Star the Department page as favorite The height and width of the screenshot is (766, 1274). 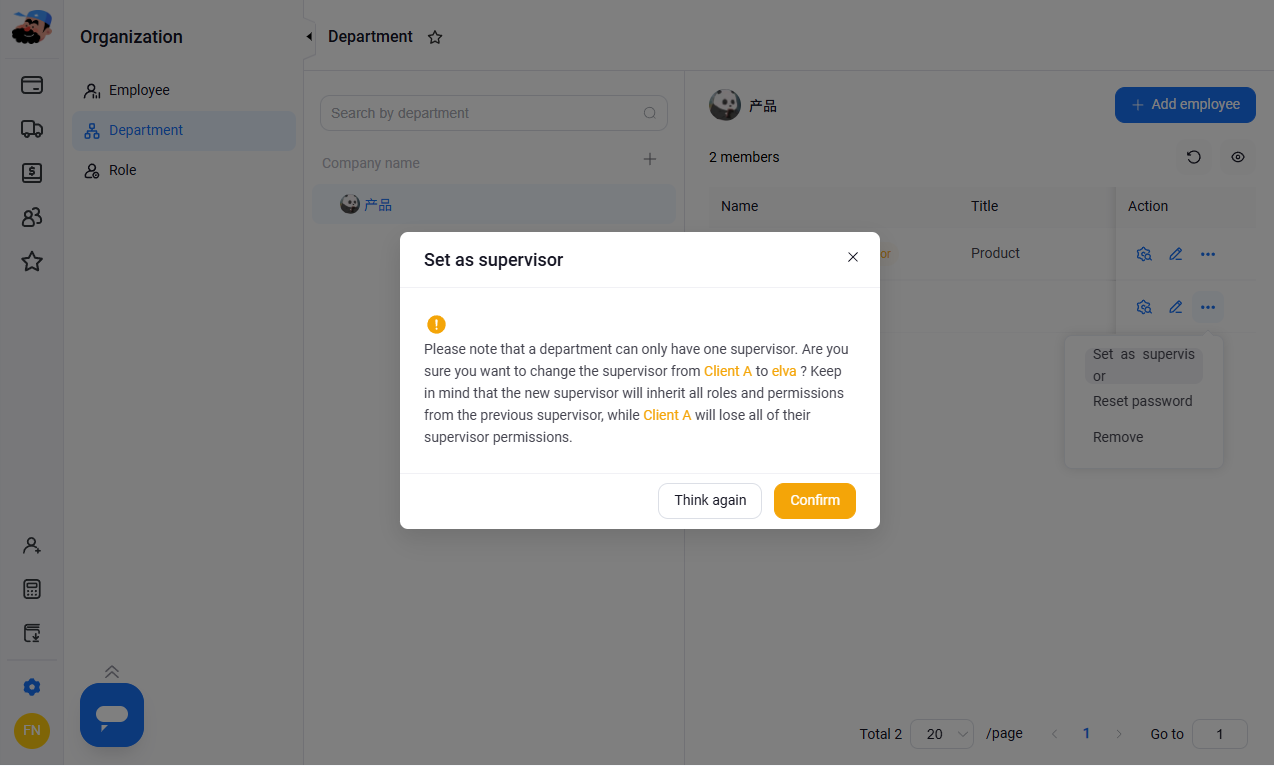[x=435, y=37]
